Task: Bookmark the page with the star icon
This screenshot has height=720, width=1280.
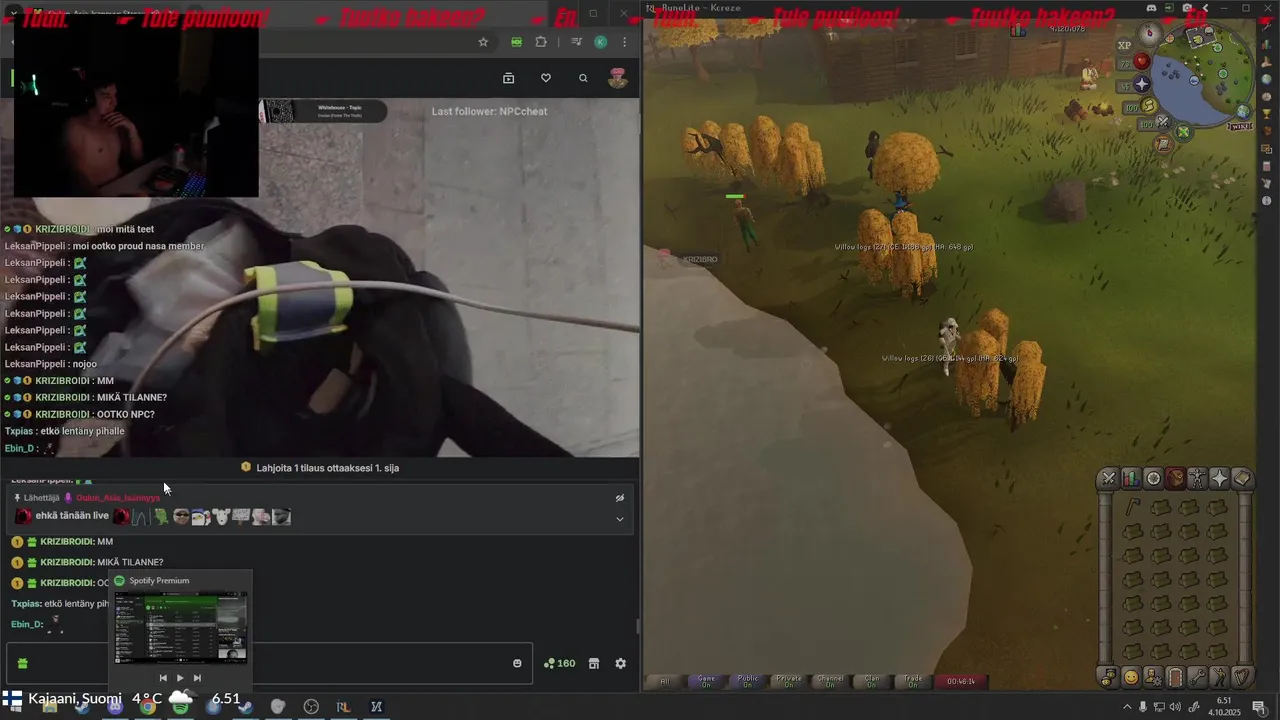Action: (483, 42)
